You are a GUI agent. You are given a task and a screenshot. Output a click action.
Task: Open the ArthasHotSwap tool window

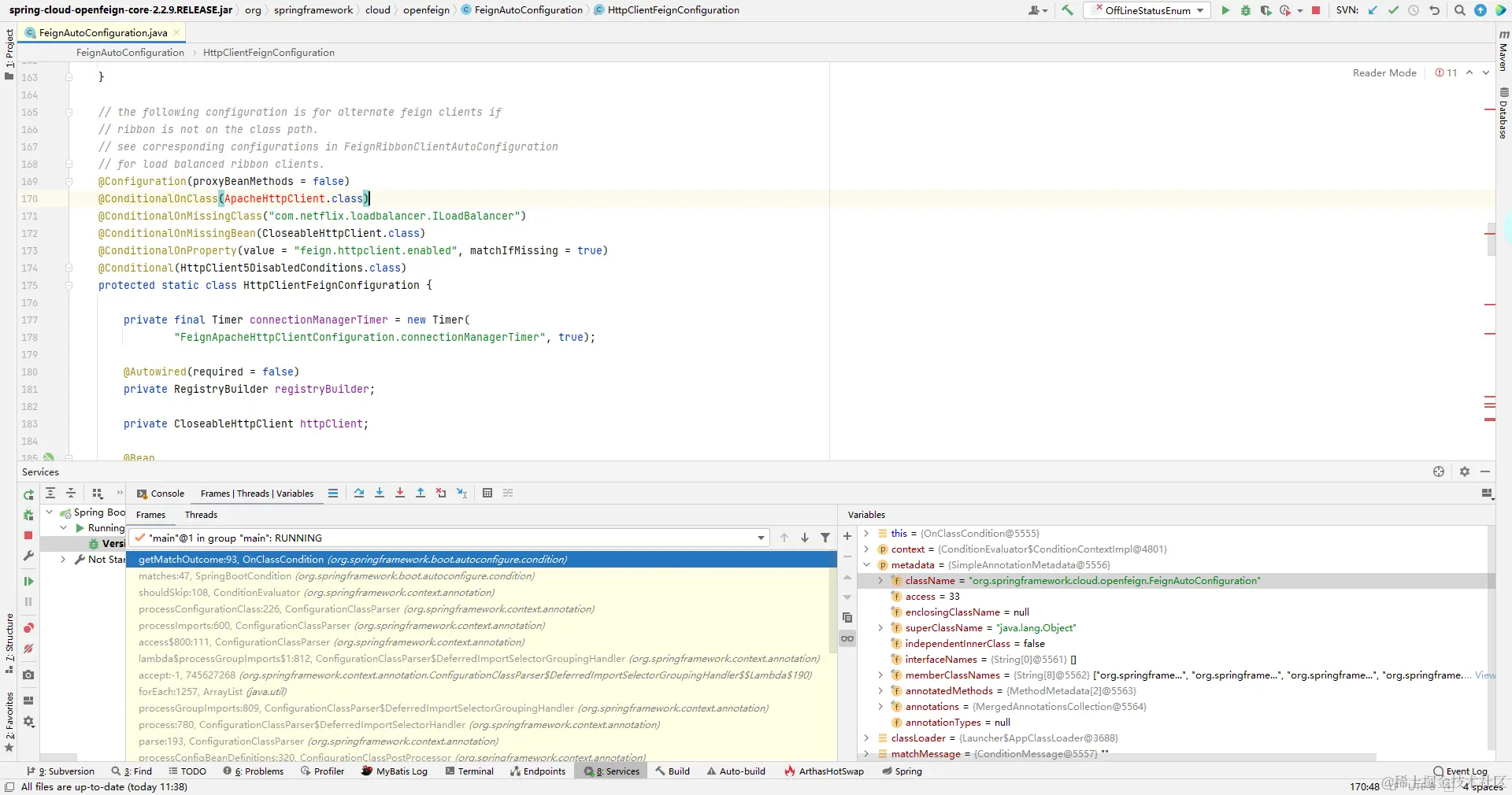(824, 771)
